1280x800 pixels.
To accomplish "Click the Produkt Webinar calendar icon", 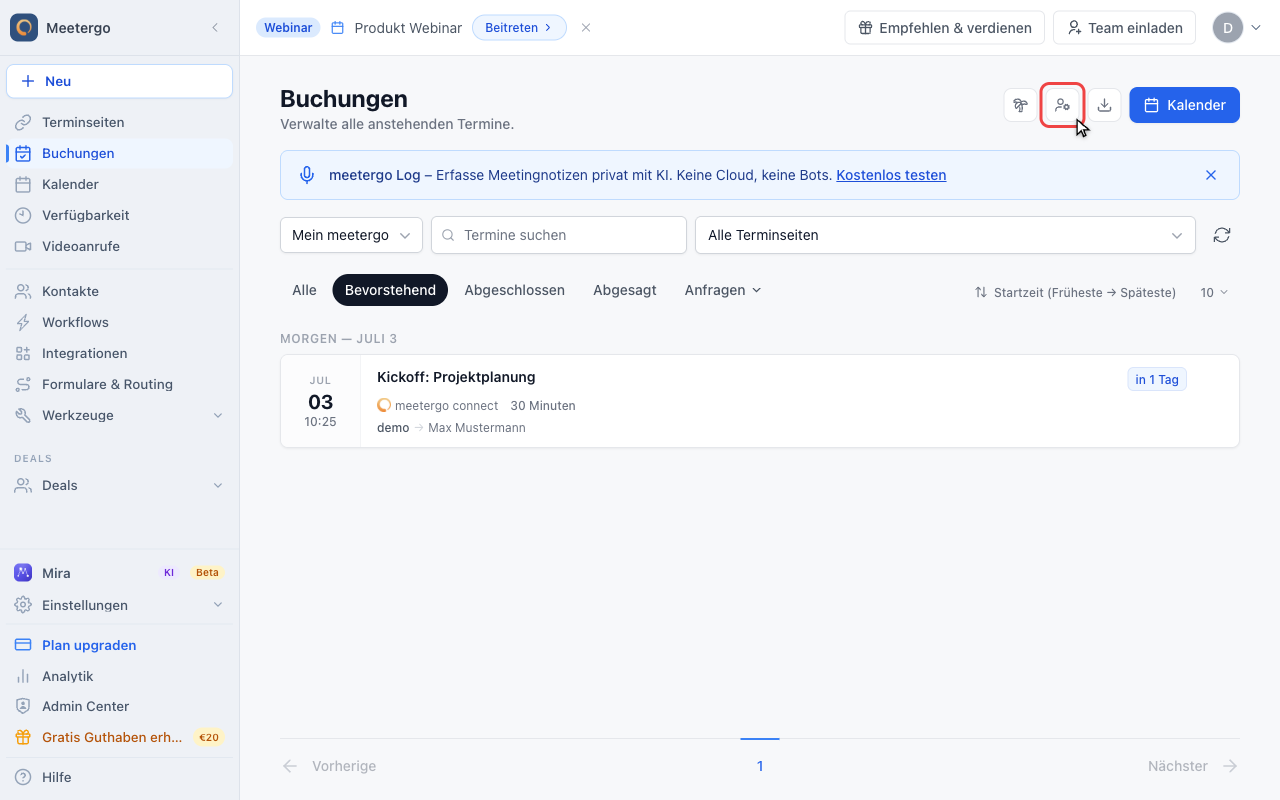I will tap(337, 28).
